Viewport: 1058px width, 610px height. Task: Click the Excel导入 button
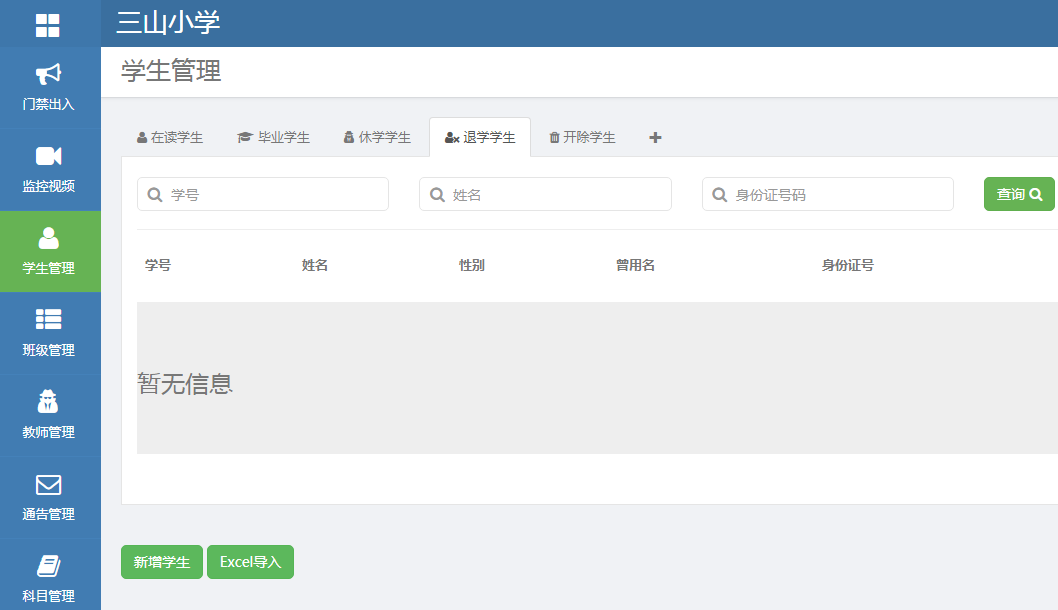click(x=250, y=562)
